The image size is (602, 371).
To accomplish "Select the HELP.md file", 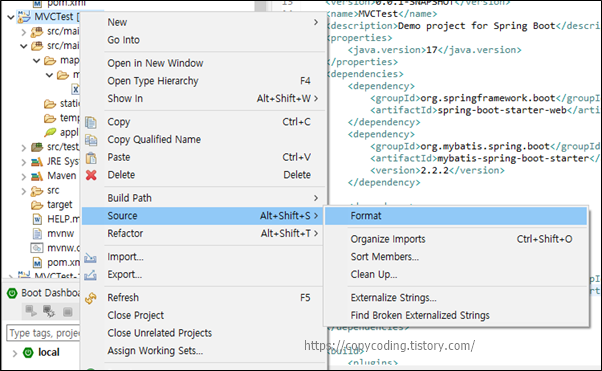I will click(x=55, y=219).
